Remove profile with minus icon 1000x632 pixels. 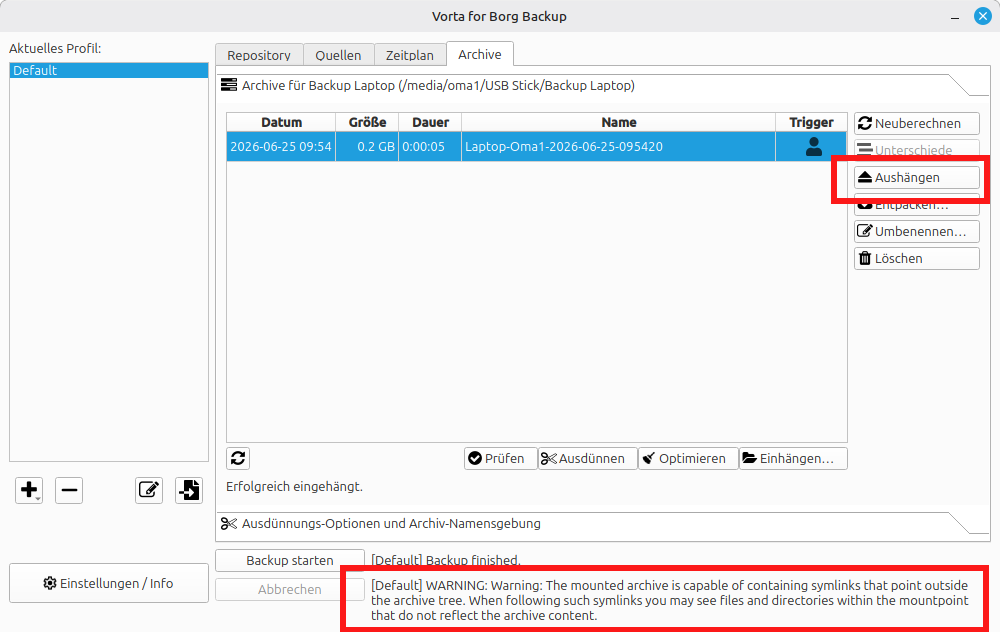click(x=69, y=490)
